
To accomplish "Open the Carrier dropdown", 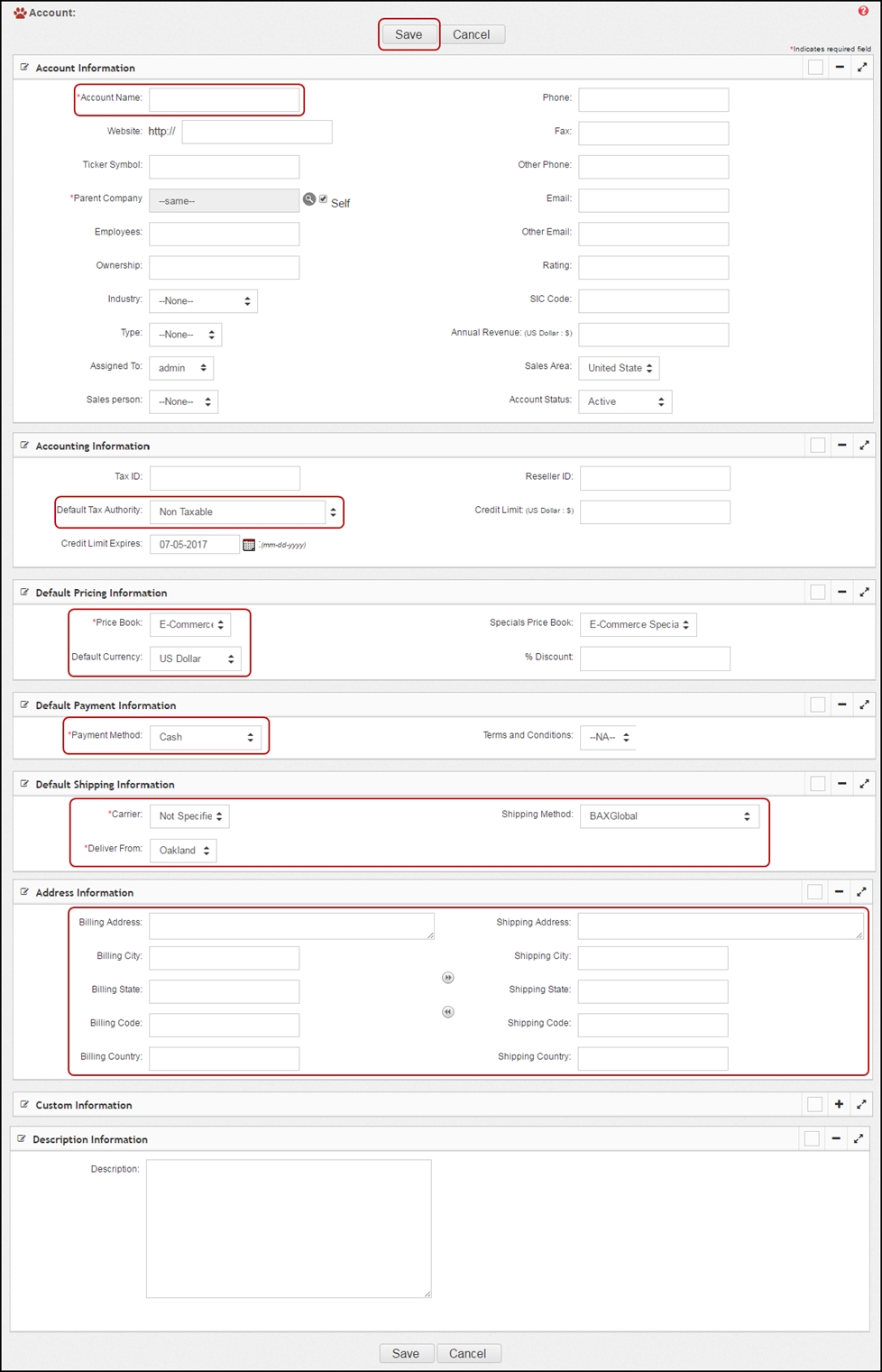I will click(x=189, y=816).
